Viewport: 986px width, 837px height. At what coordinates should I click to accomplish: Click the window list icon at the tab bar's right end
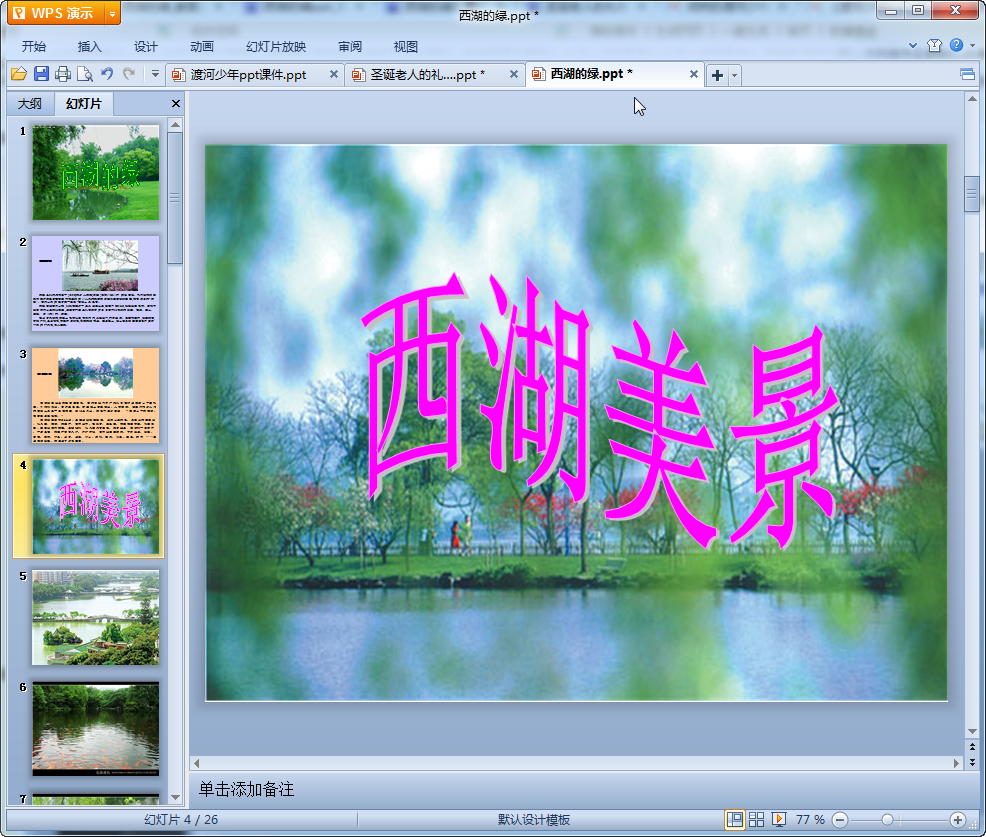967,75
